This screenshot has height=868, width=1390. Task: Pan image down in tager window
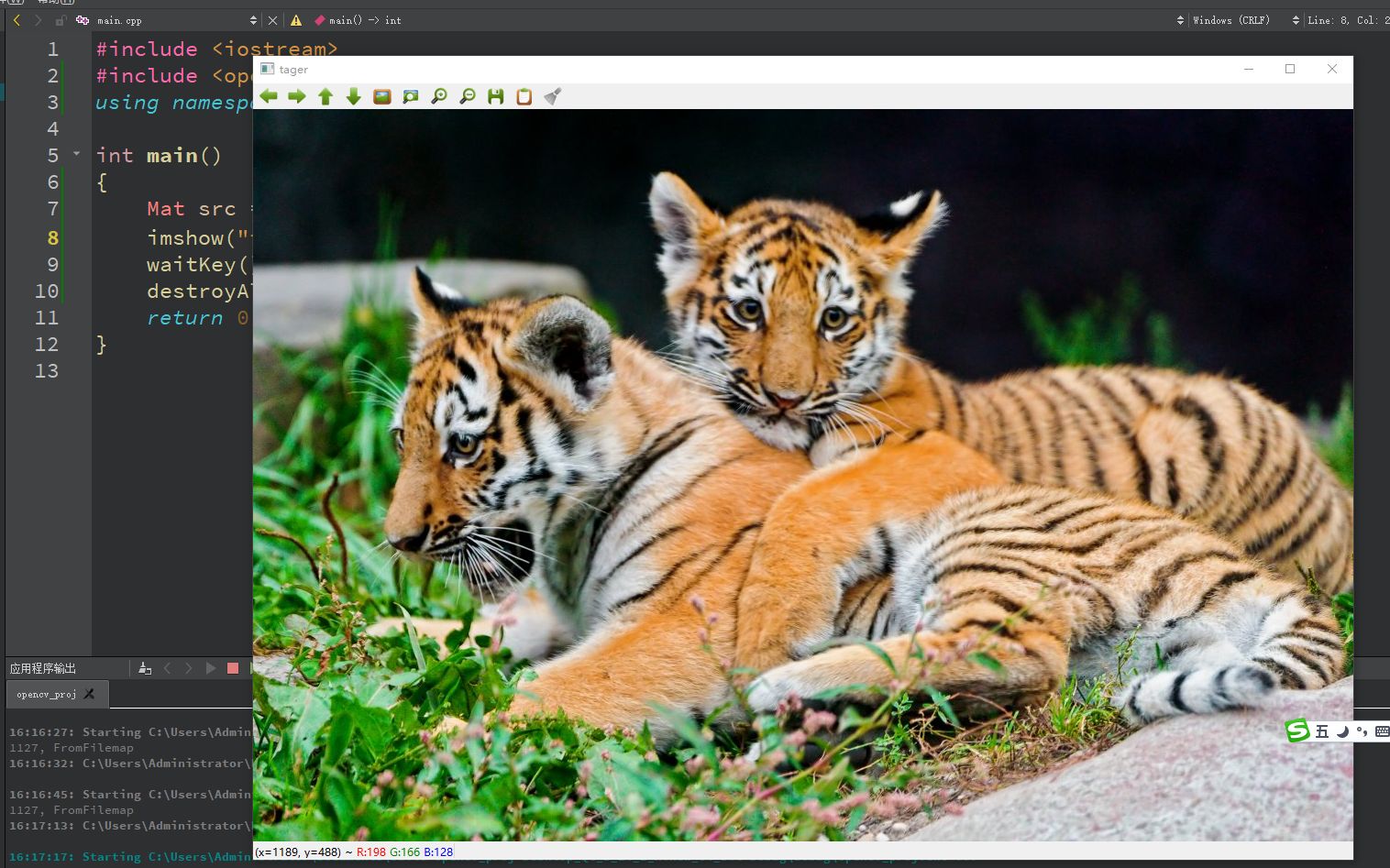354,96
